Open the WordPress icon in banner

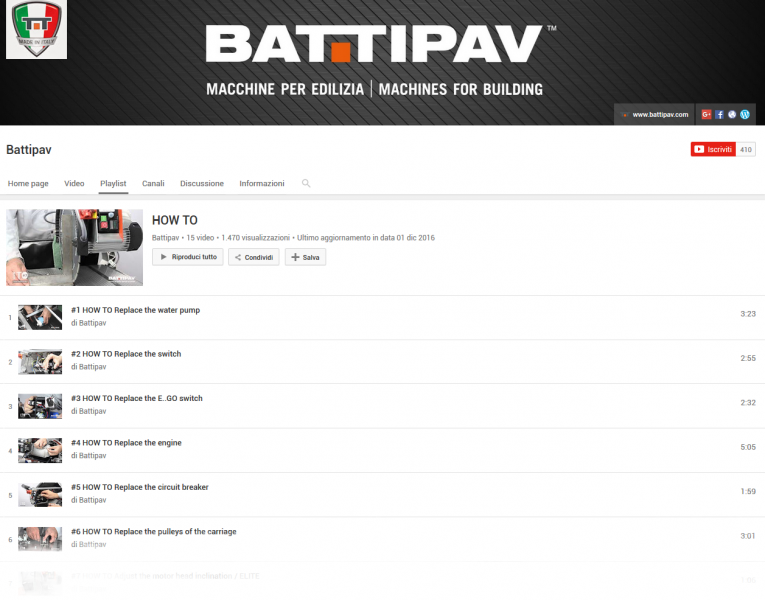pyautogui.click(x=745, y=115)
